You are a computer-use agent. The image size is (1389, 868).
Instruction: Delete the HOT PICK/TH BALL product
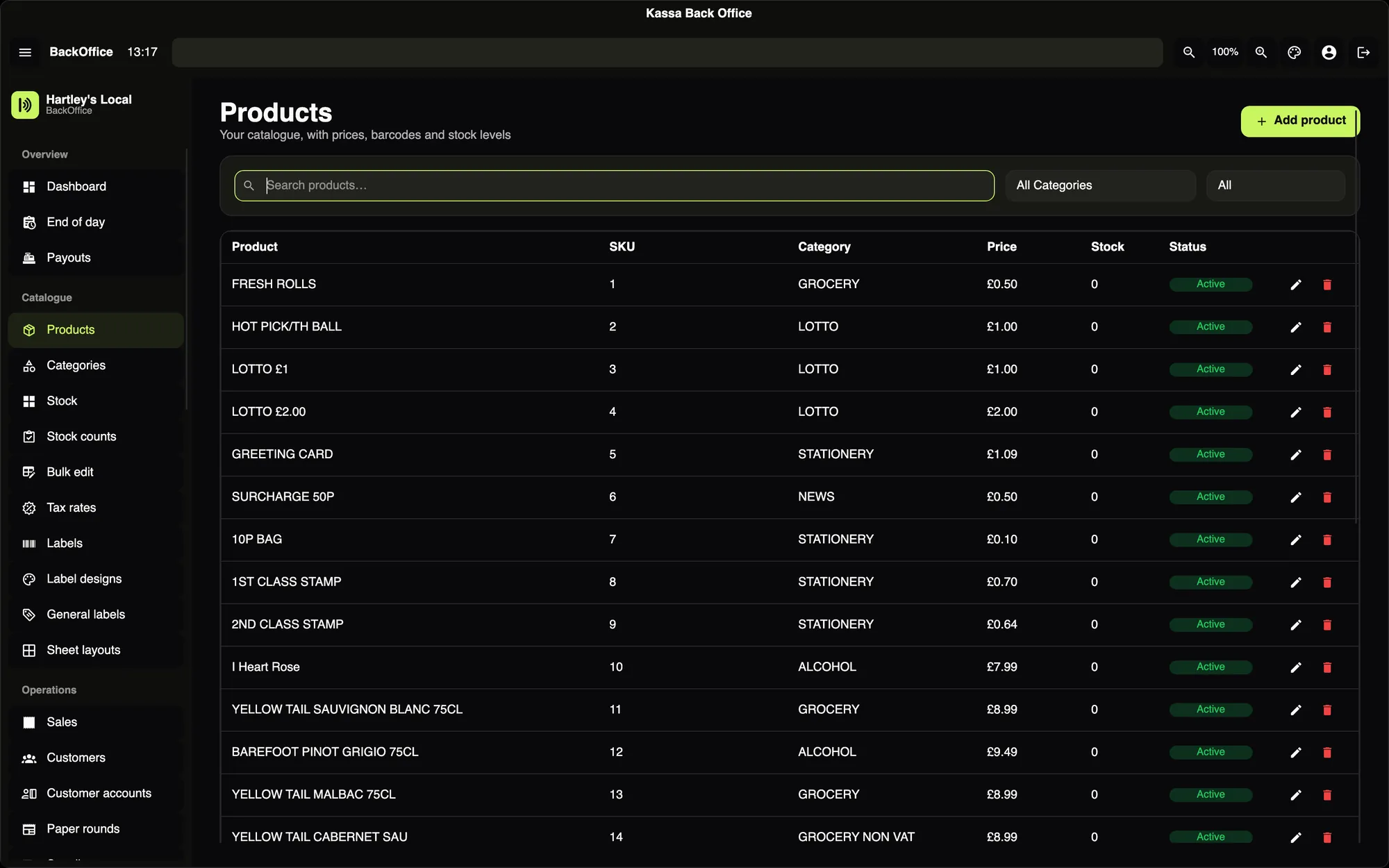tap(1327, 327)
